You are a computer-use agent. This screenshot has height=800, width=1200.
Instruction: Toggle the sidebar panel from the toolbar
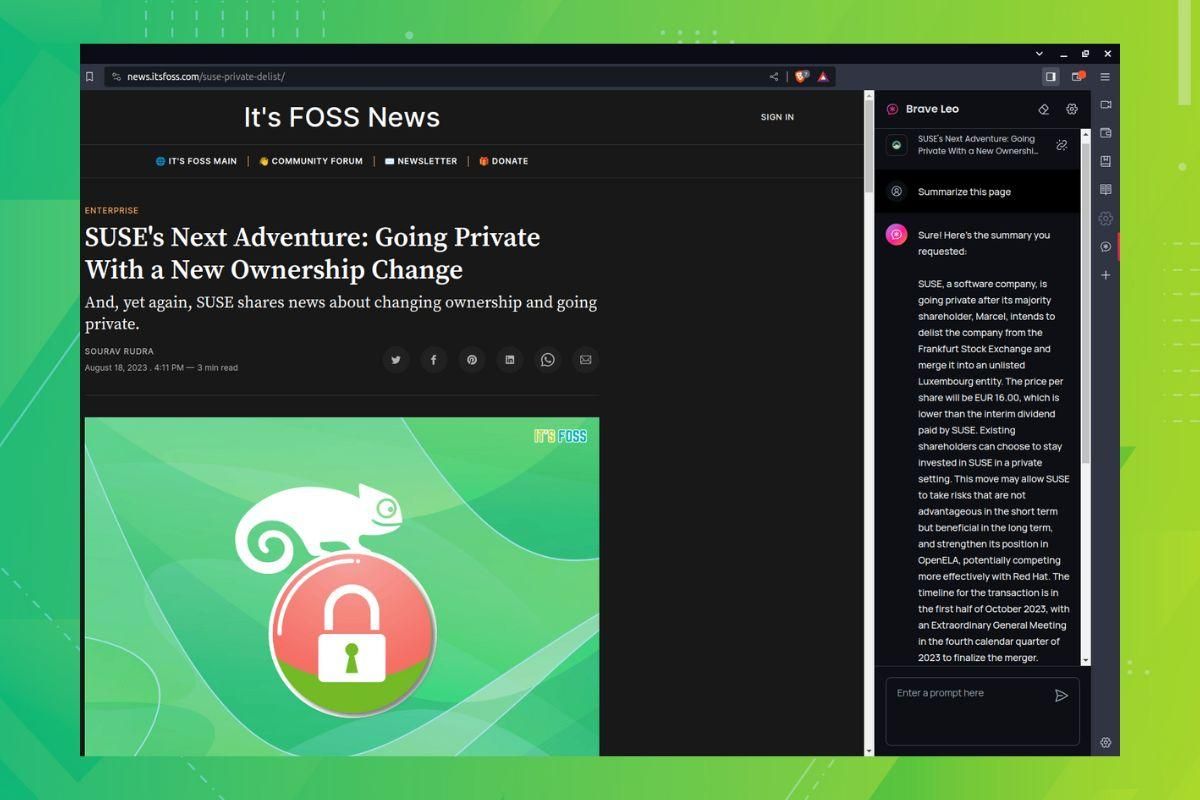pos(1051,76)
